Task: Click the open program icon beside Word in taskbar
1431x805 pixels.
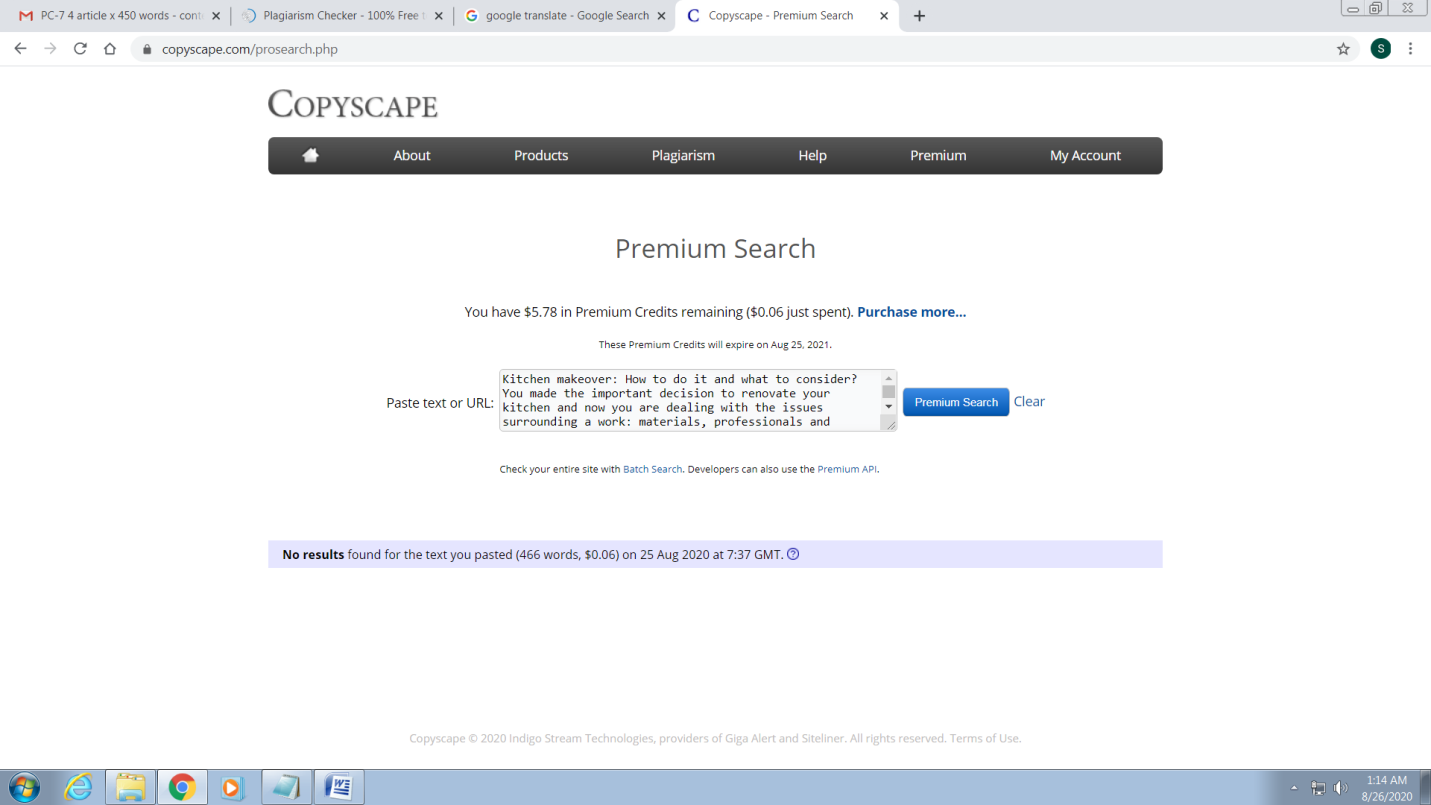Action: click(x=286, y=788)
